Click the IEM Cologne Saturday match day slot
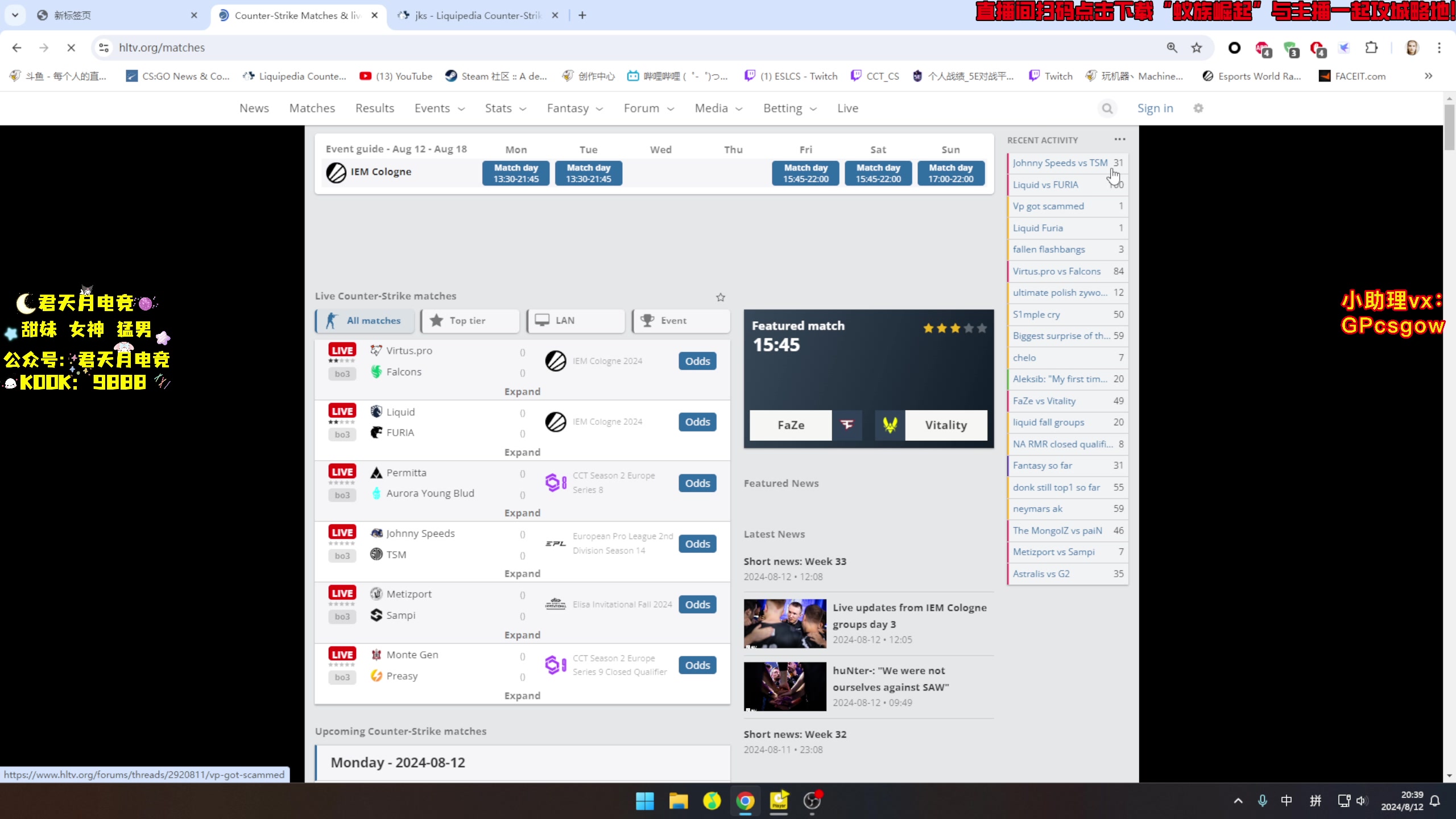This screenshot has height=819, width=1456. tap(878, 172)
